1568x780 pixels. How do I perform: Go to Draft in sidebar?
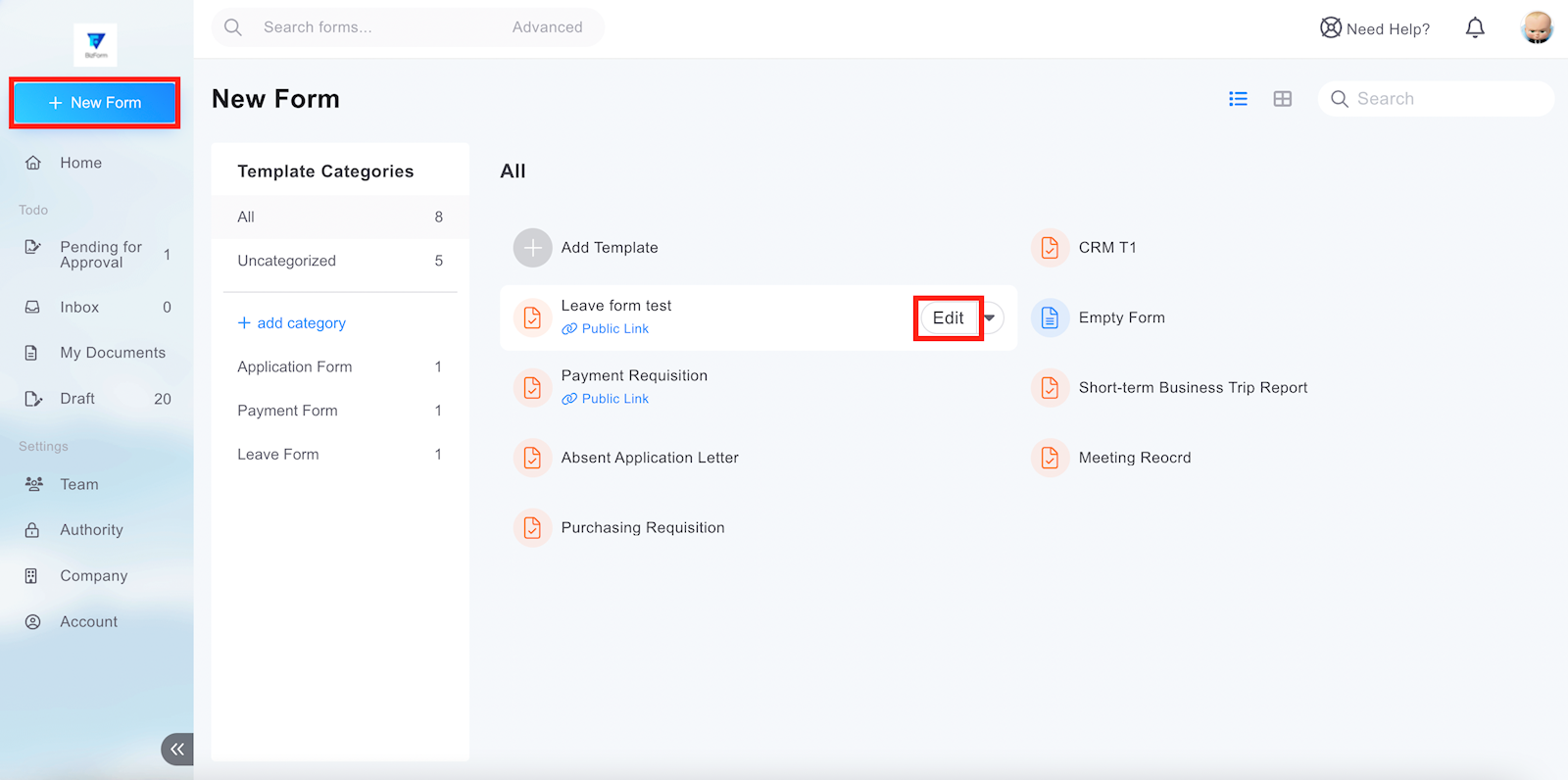tap(77, 399)
